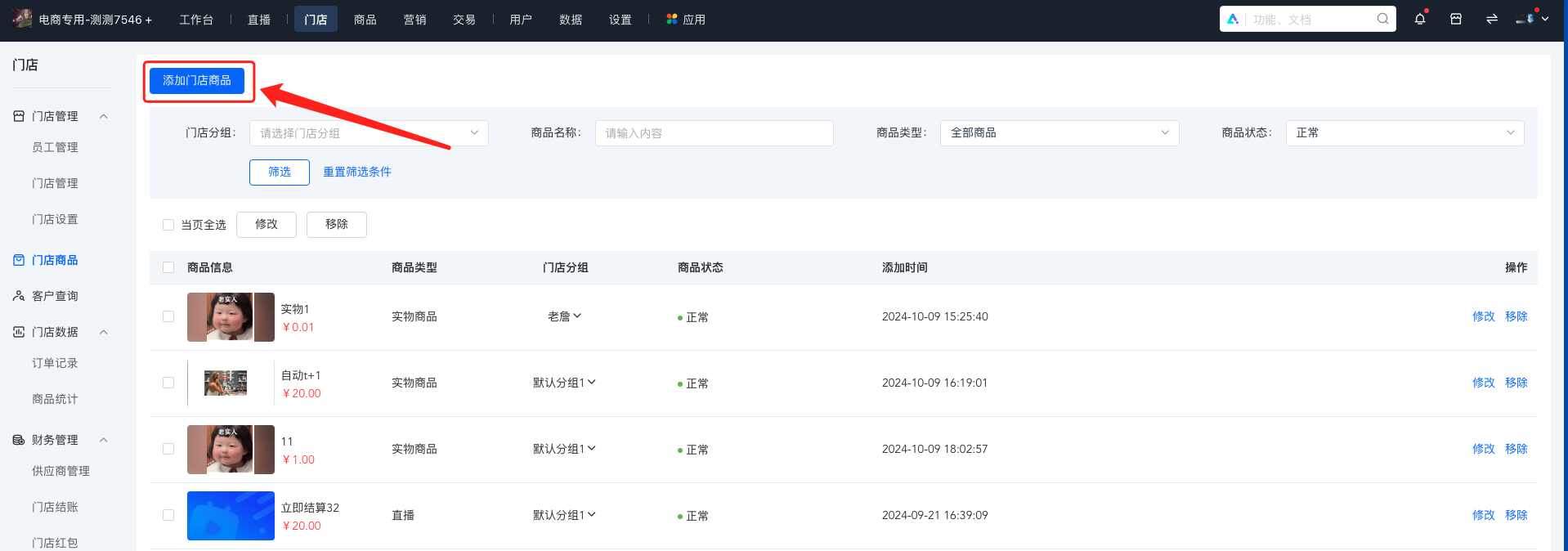Click the 重置筛选条件 link
This screenshot has width=1568, height=551.
pos(357,172)
